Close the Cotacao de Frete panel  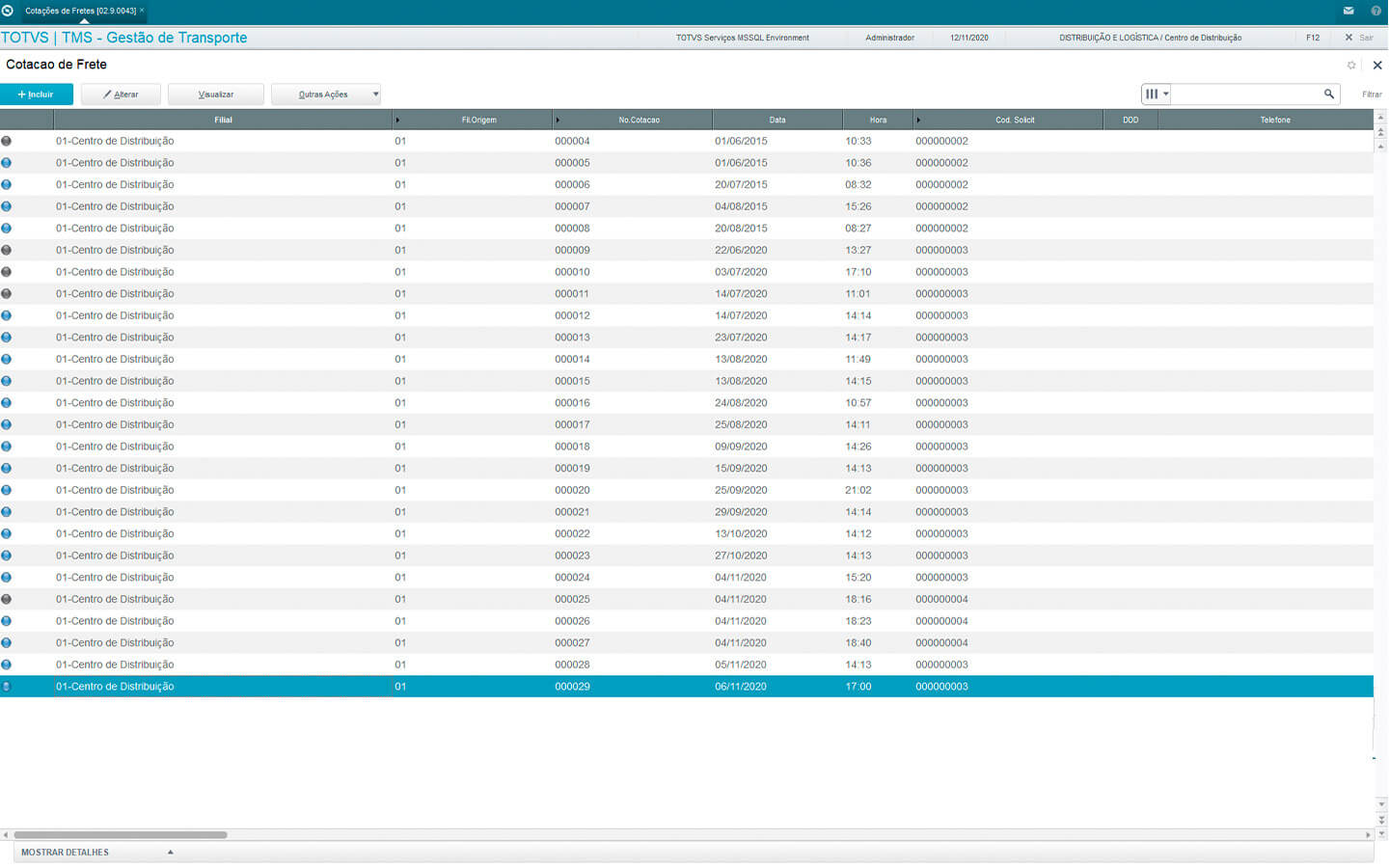1376,66
